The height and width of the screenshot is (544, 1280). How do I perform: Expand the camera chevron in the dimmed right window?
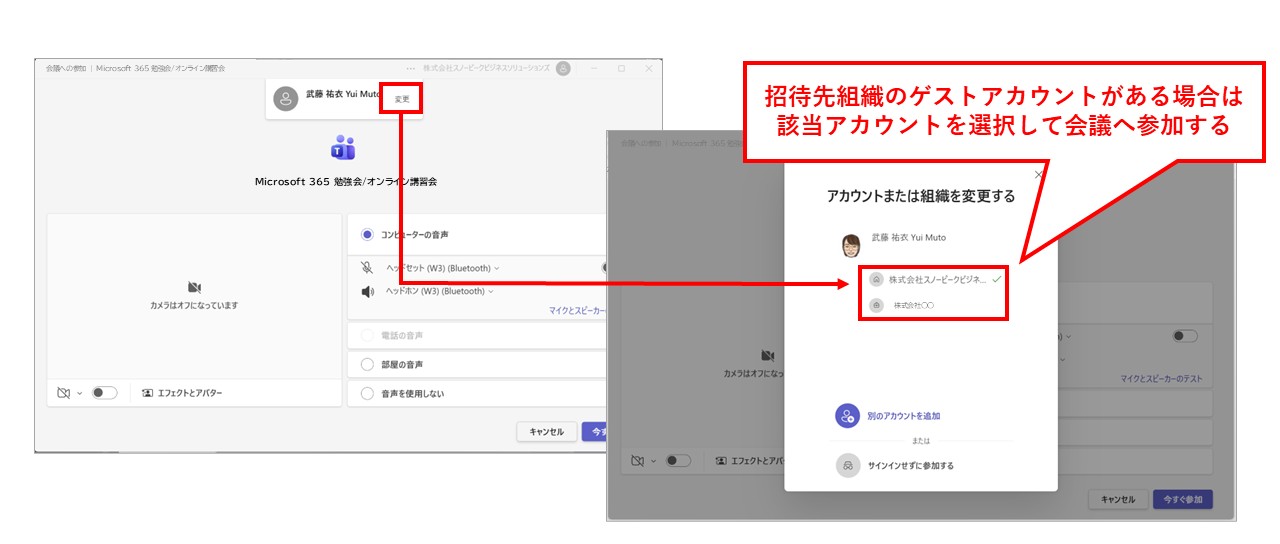tap(653, 462)
